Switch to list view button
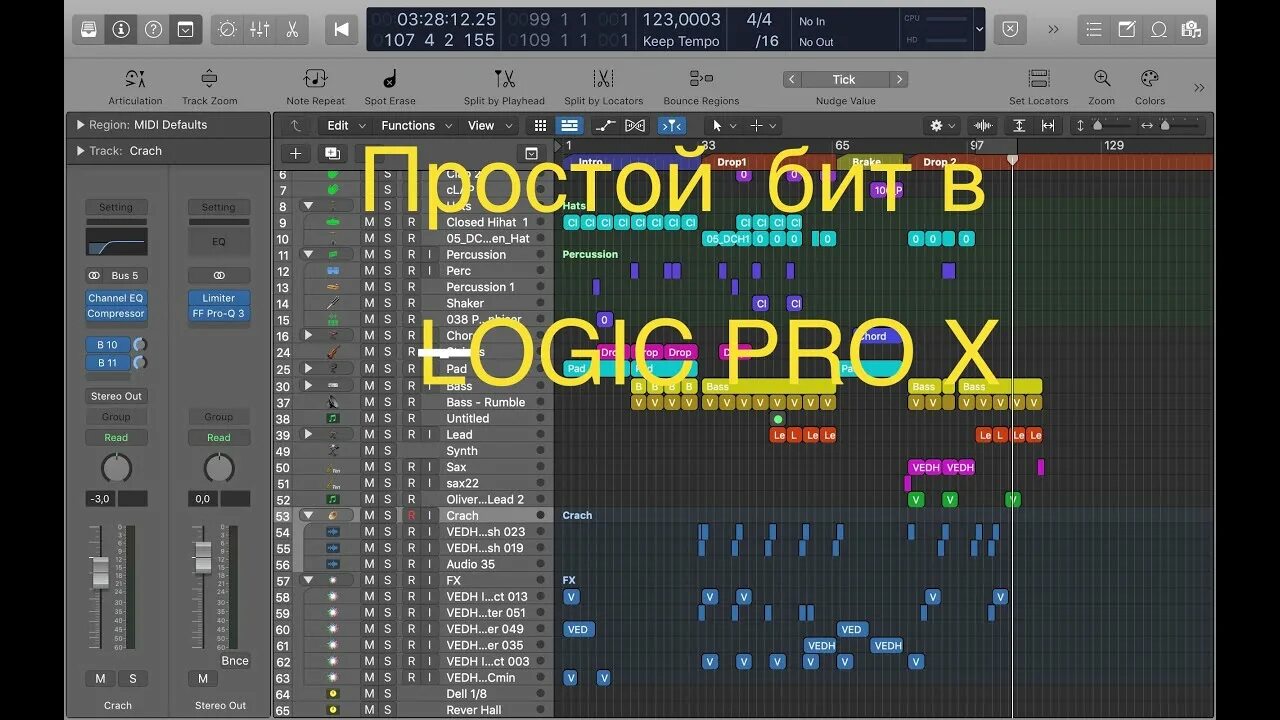The height and width of the screenshot is (720, 1280). pos(569,125)
